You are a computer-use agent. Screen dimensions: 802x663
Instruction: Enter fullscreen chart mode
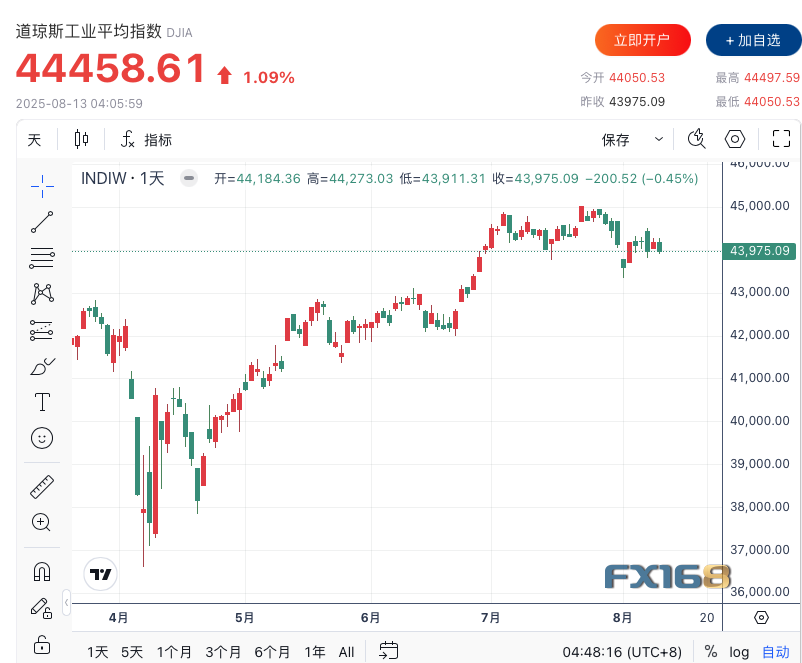point(781,140)
